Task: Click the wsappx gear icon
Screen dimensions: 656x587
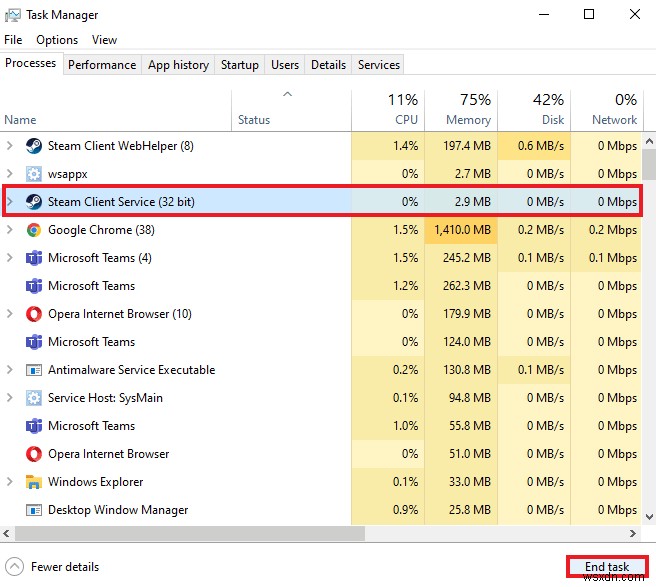Action: point(33,174)
